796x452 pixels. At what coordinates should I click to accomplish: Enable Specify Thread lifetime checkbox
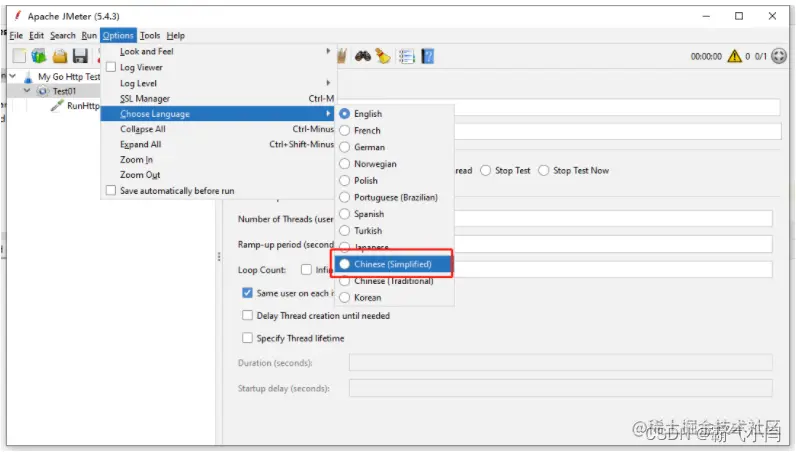(x=247, y=338)
